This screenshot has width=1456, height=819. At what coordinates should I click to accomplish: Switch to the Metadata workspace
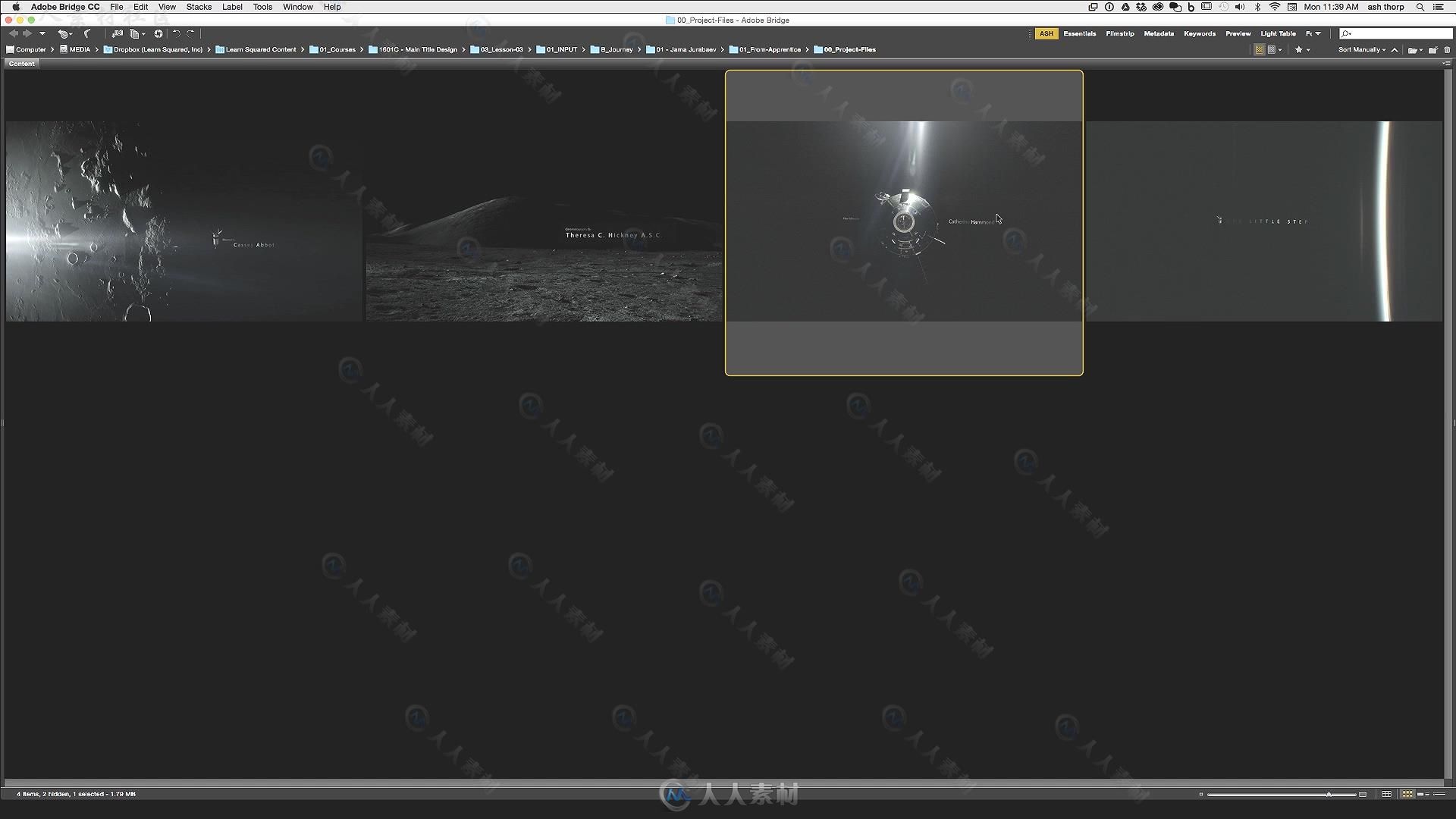click(1159, 33)
